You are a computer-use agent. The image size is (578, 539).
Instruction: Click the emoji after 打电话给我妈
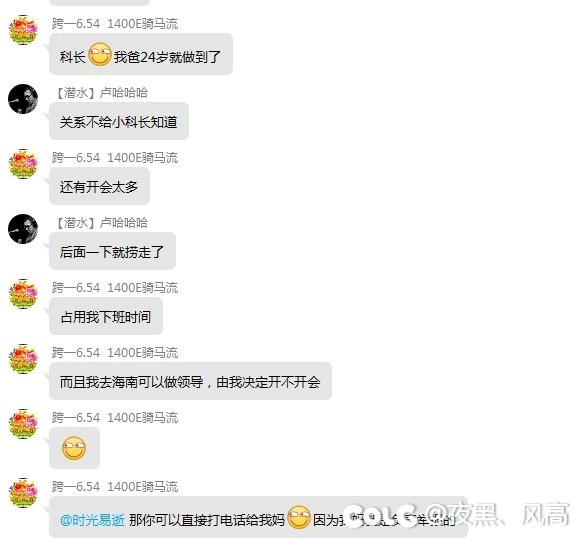tap(299, 517)
